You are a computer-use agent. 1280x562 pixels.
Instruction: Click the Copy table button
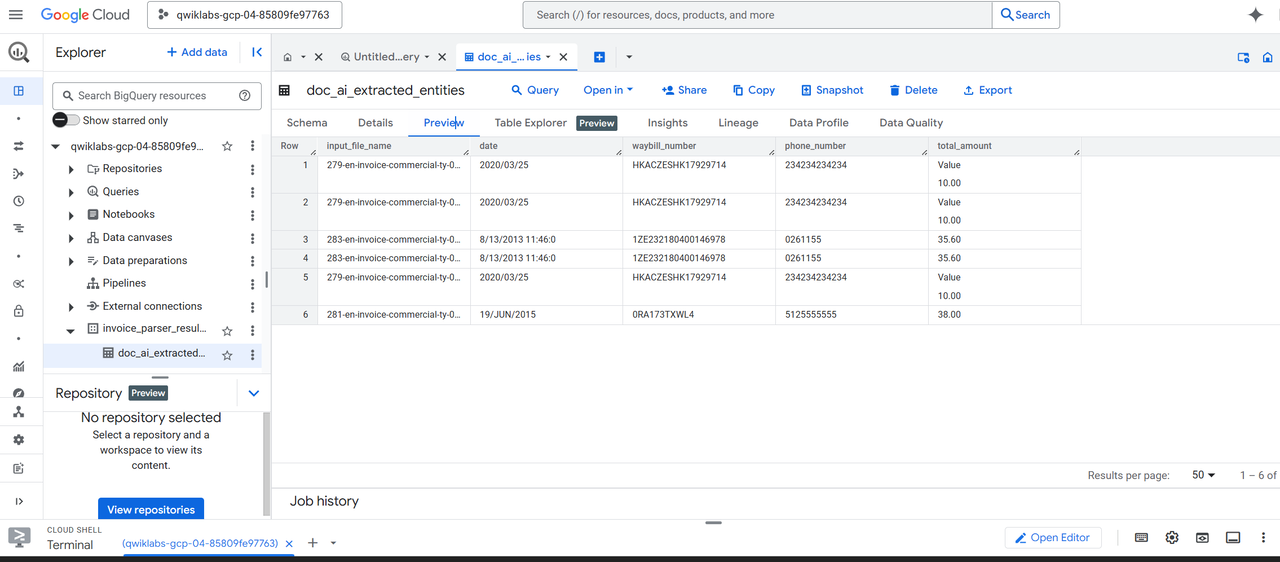coord(754,90)
